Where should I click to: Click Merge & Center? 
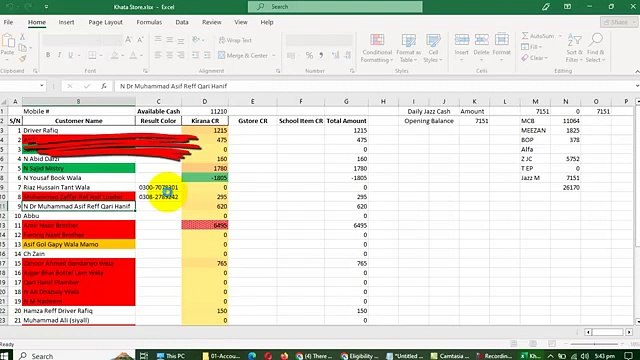pos(243,55)
